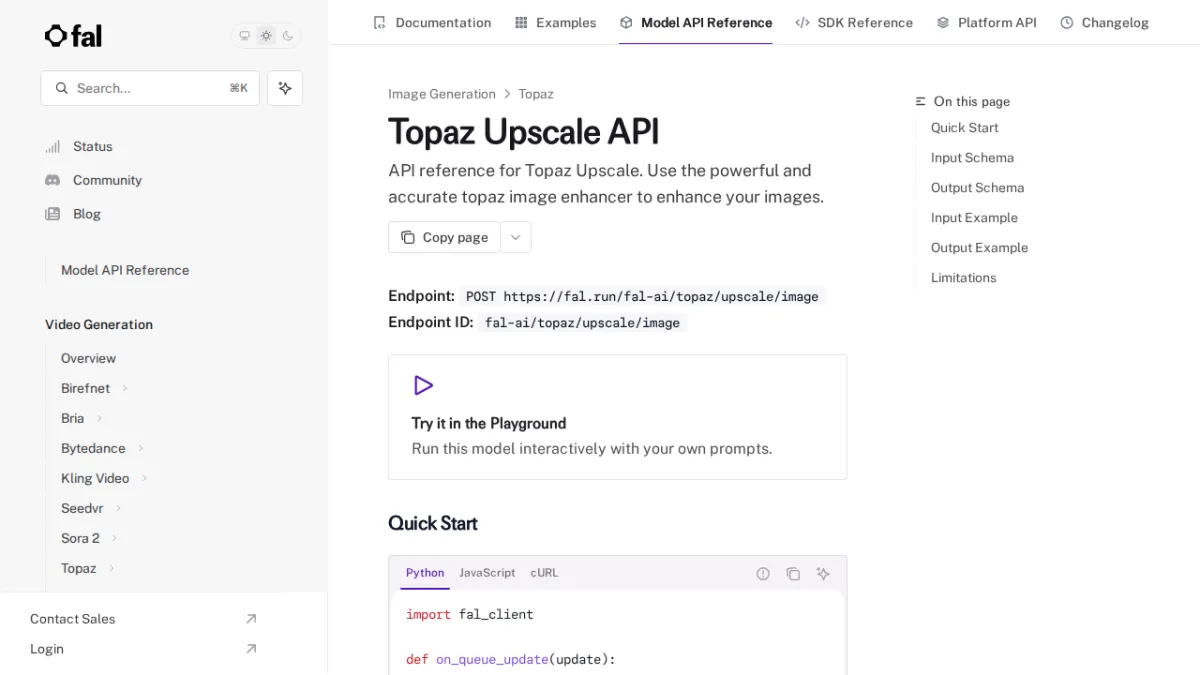Screen dimensions: 1200x675
Task: Jump to Input Schema section
Action: click(x=972, y=158)
